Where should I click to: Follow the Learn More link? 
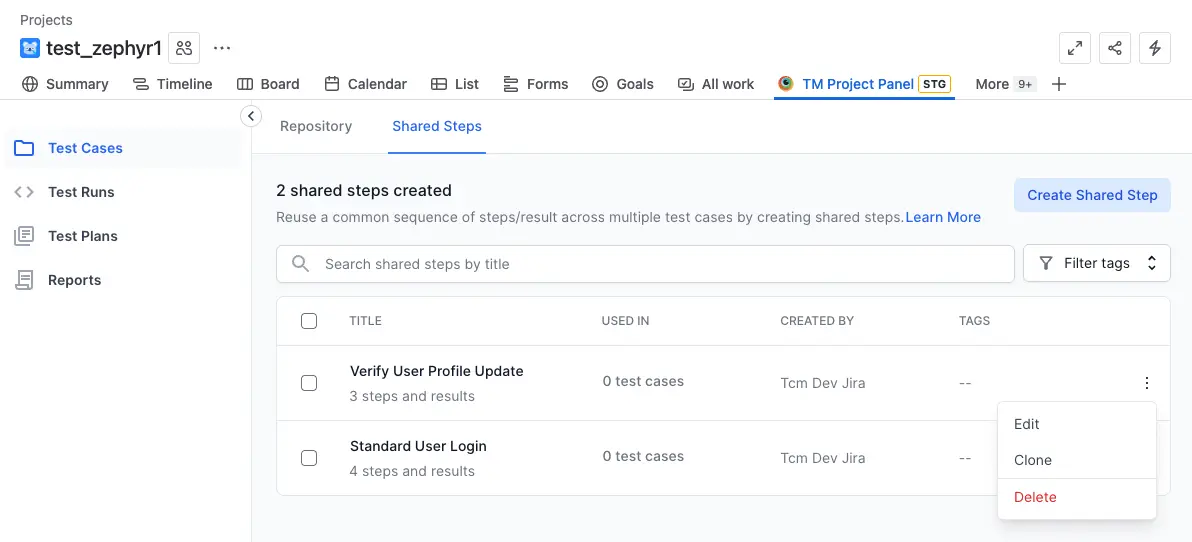click(x=942, y=217)
